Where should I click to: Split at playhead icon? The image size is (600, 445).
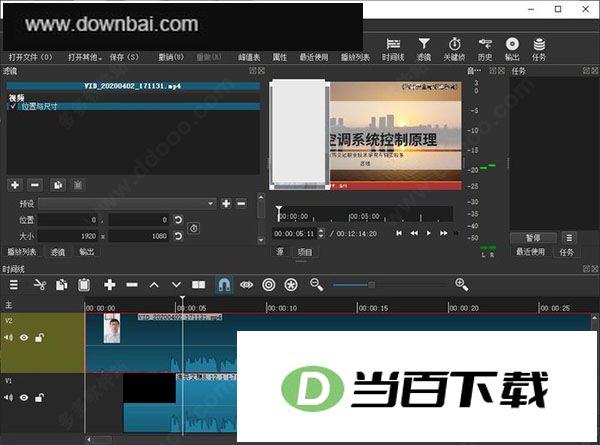199,285
